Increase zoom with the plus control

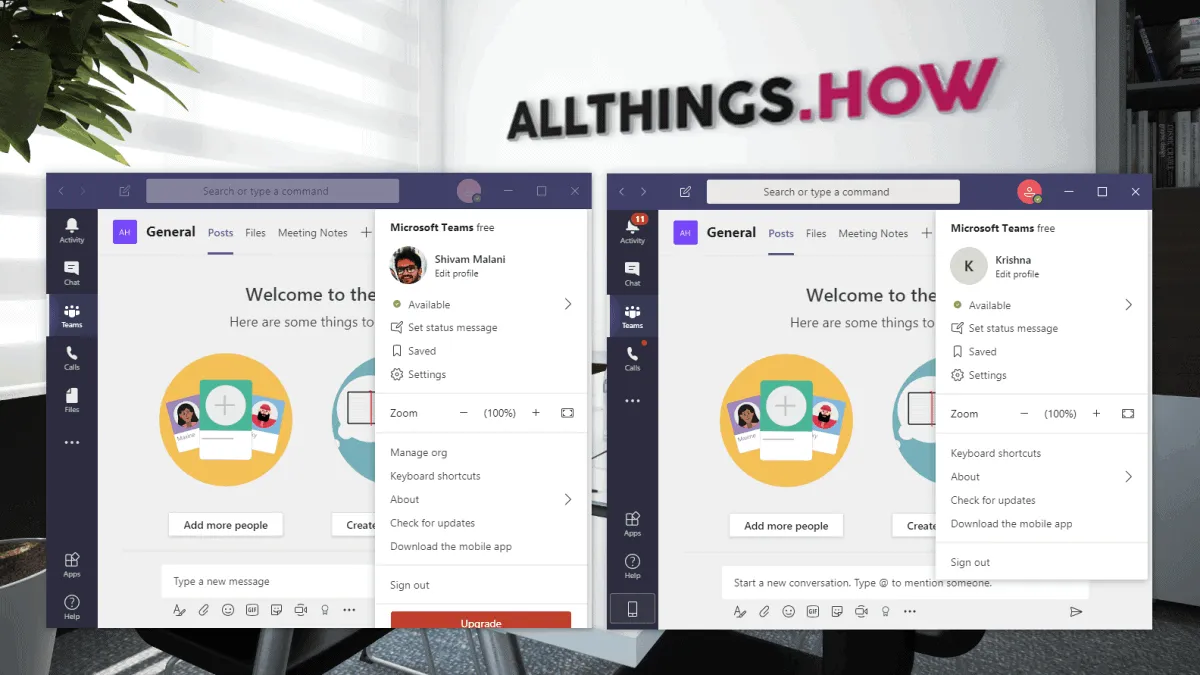tap(535, 412)
